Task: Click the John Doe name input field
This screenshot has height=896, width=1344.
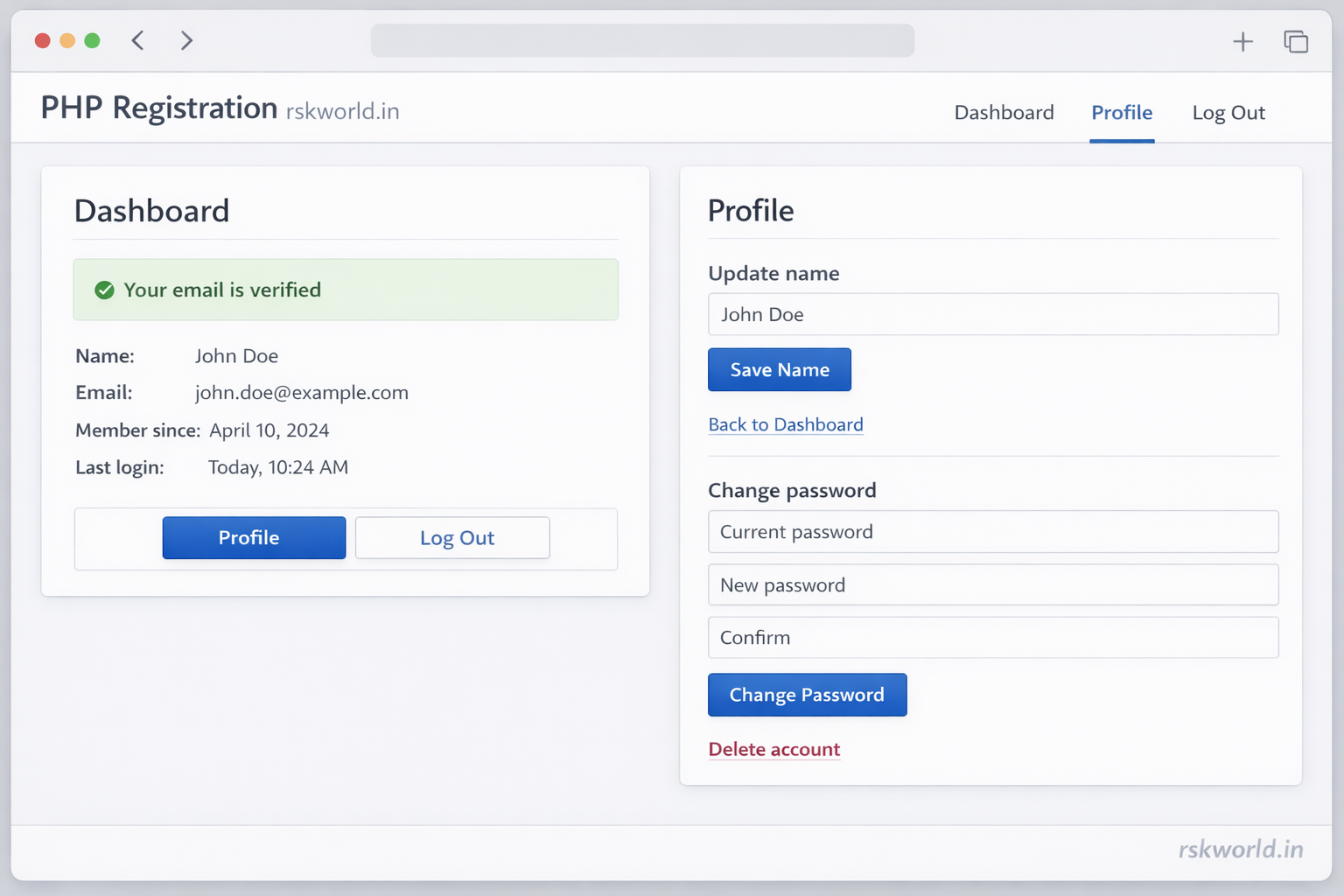Action: click(993, 314)
